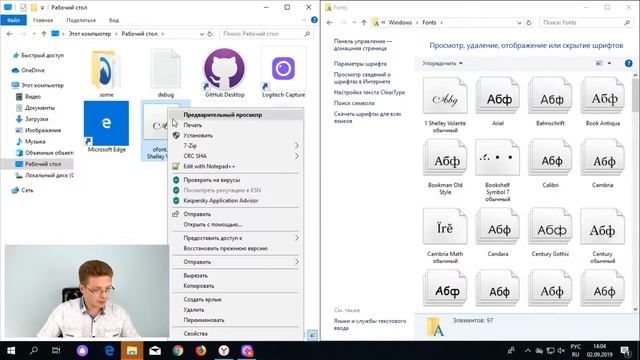Choose Копировать in context menu
The width and height of the screenshot is (640, 360).
236,286
